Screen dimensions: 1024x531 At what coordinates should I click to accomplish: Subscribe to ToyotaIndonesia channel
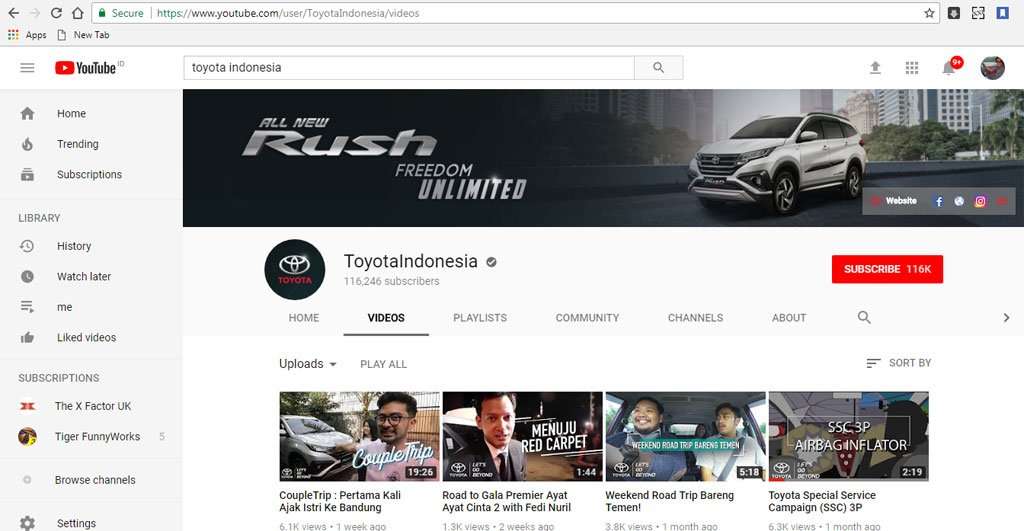pos(887,269)
